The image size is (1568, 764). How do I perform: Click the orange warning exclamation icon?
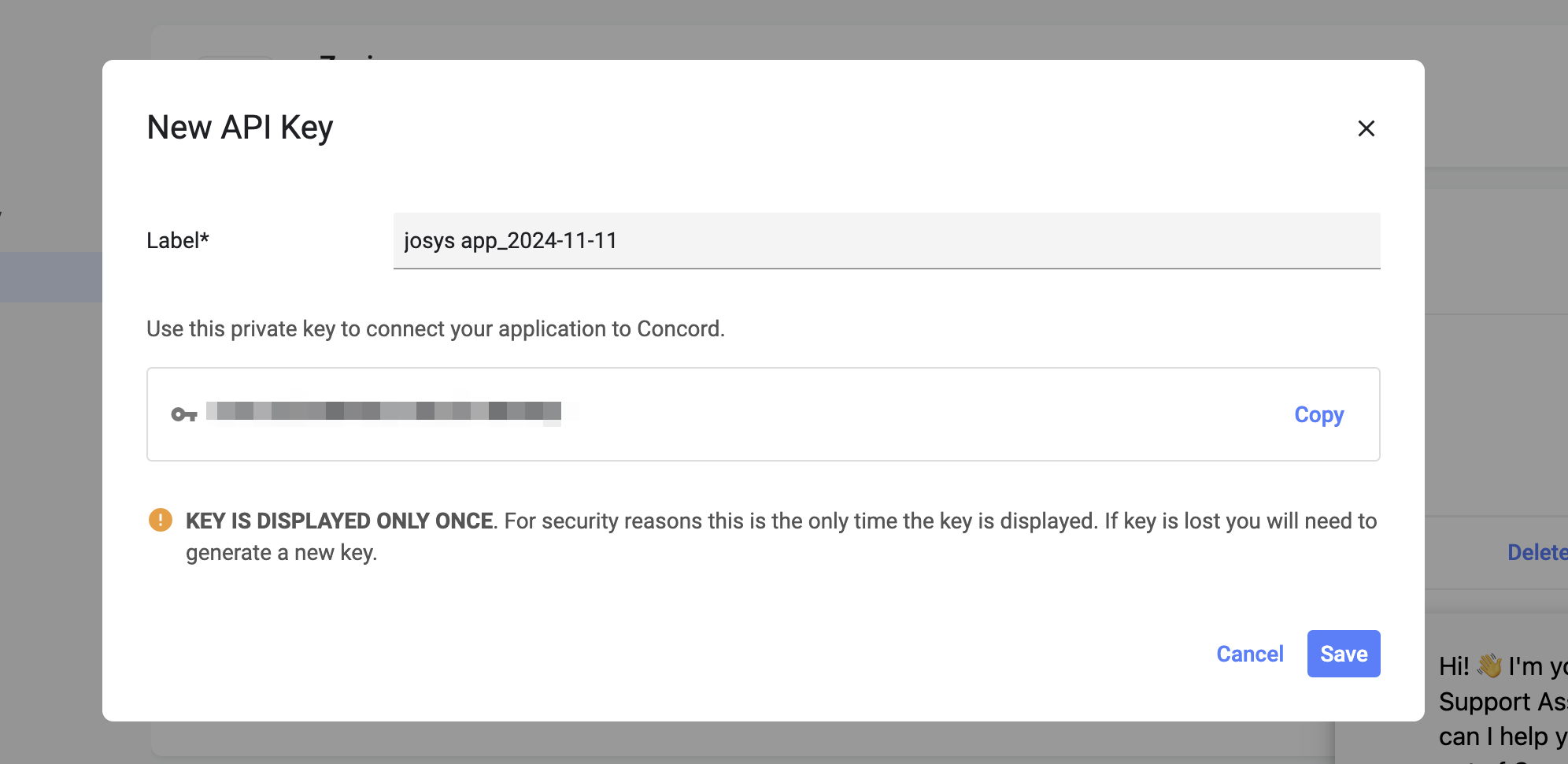click(x=161, y=520)
